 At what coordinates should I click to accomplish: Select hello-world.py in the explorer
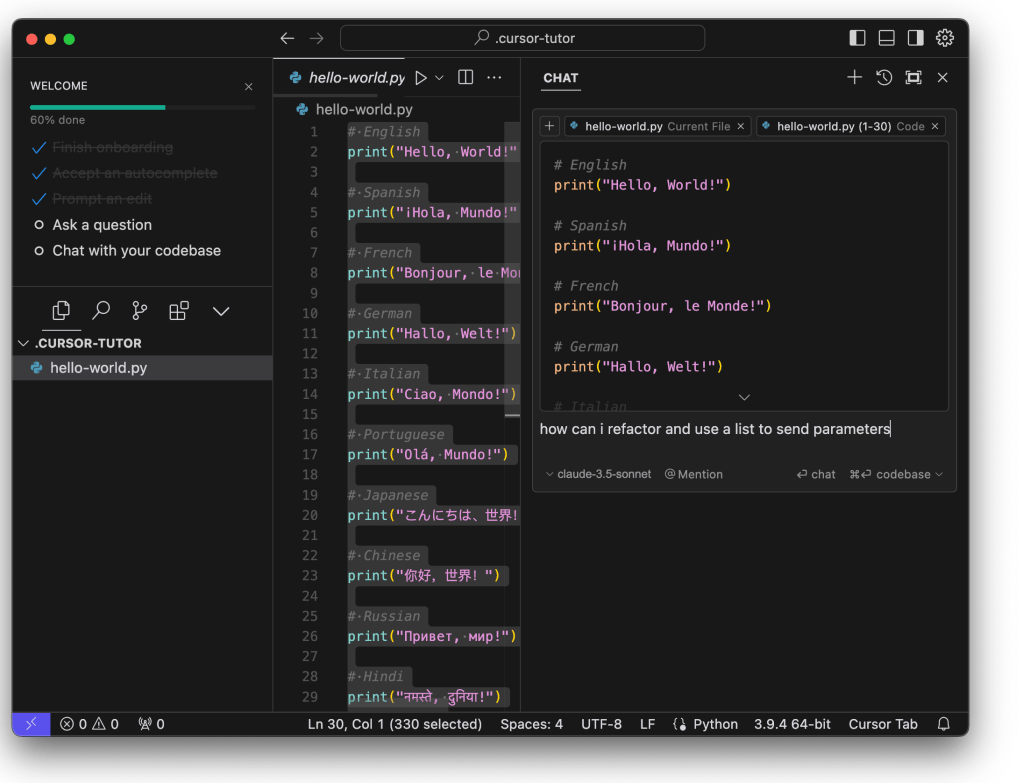[x=142, y=368]
